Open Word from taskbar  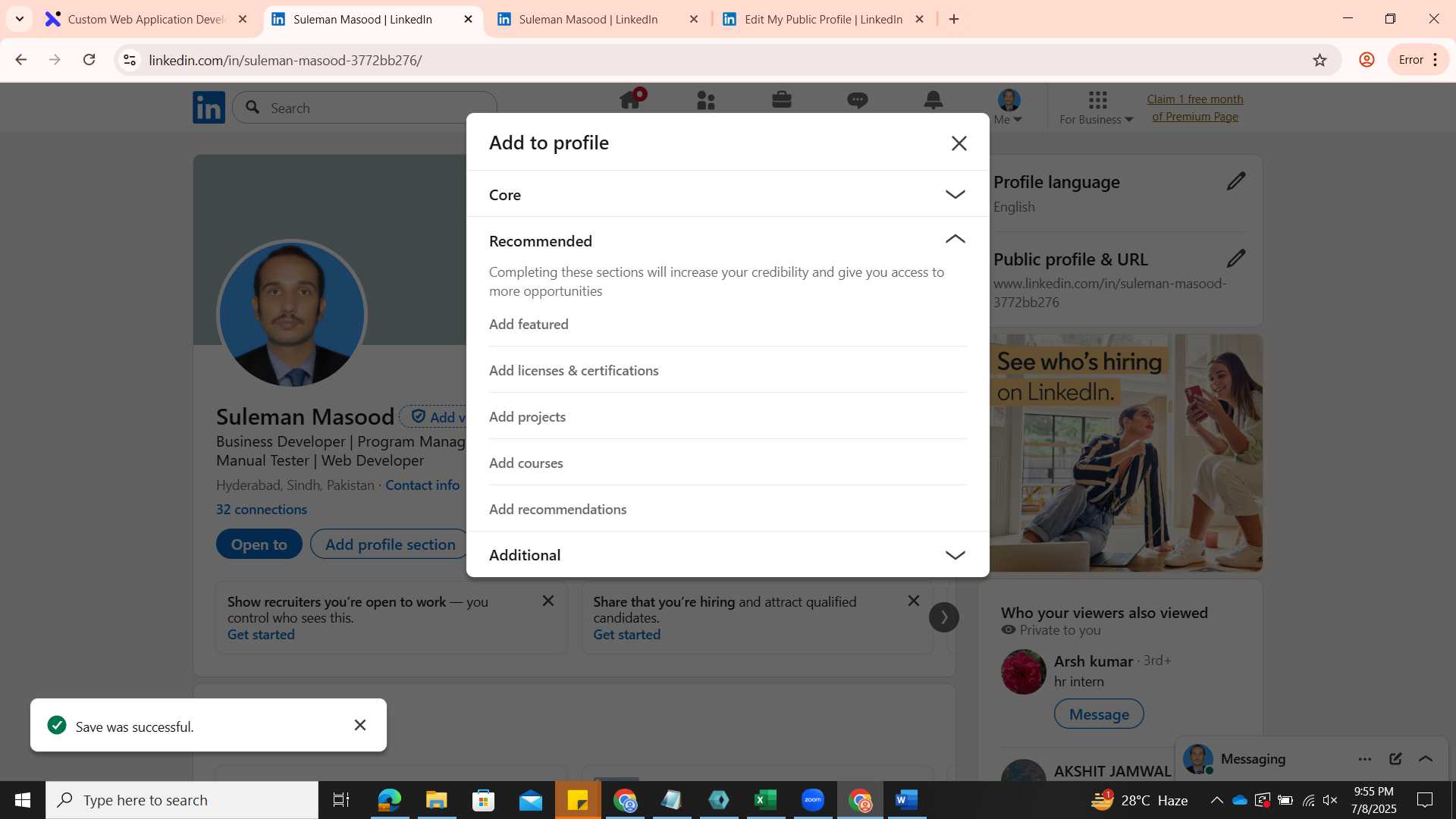click(907, 800)
